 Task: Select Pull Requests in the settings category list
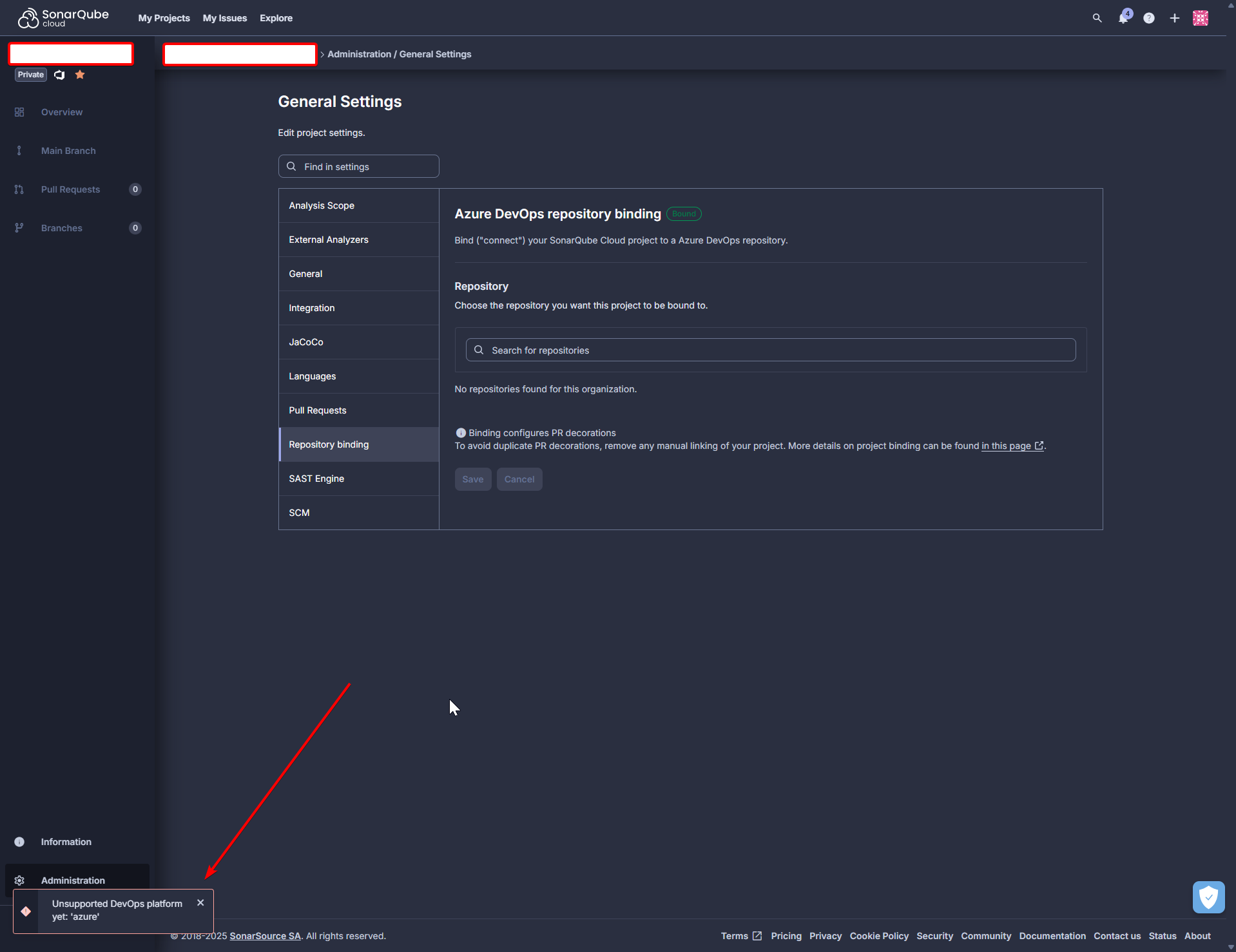pyautogui.click(x=359, y=410)
